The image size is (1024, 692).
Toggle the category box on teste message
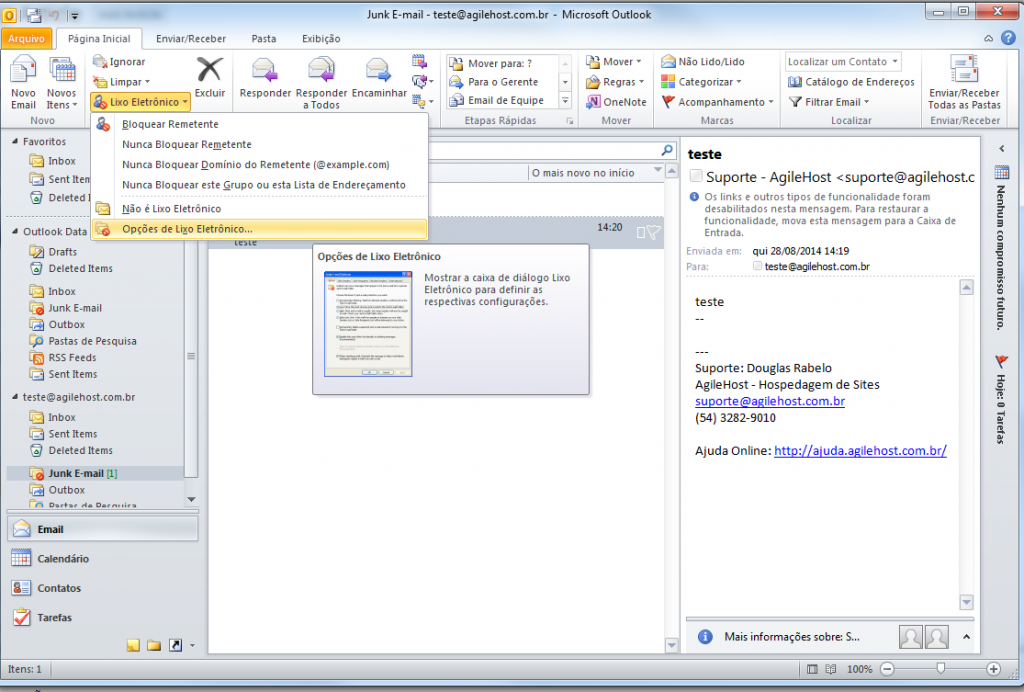point(641,232)
